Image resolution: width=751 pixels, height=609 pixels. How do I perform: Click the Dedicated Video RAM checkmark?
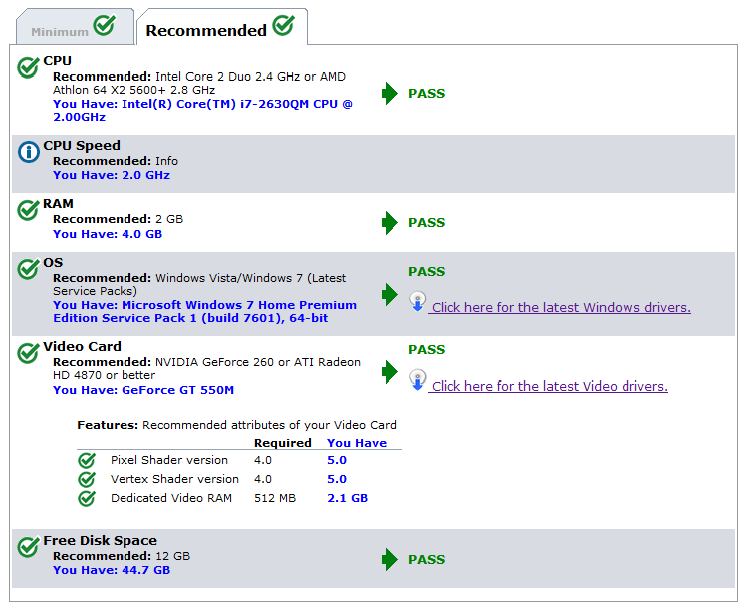click(87, 498)
